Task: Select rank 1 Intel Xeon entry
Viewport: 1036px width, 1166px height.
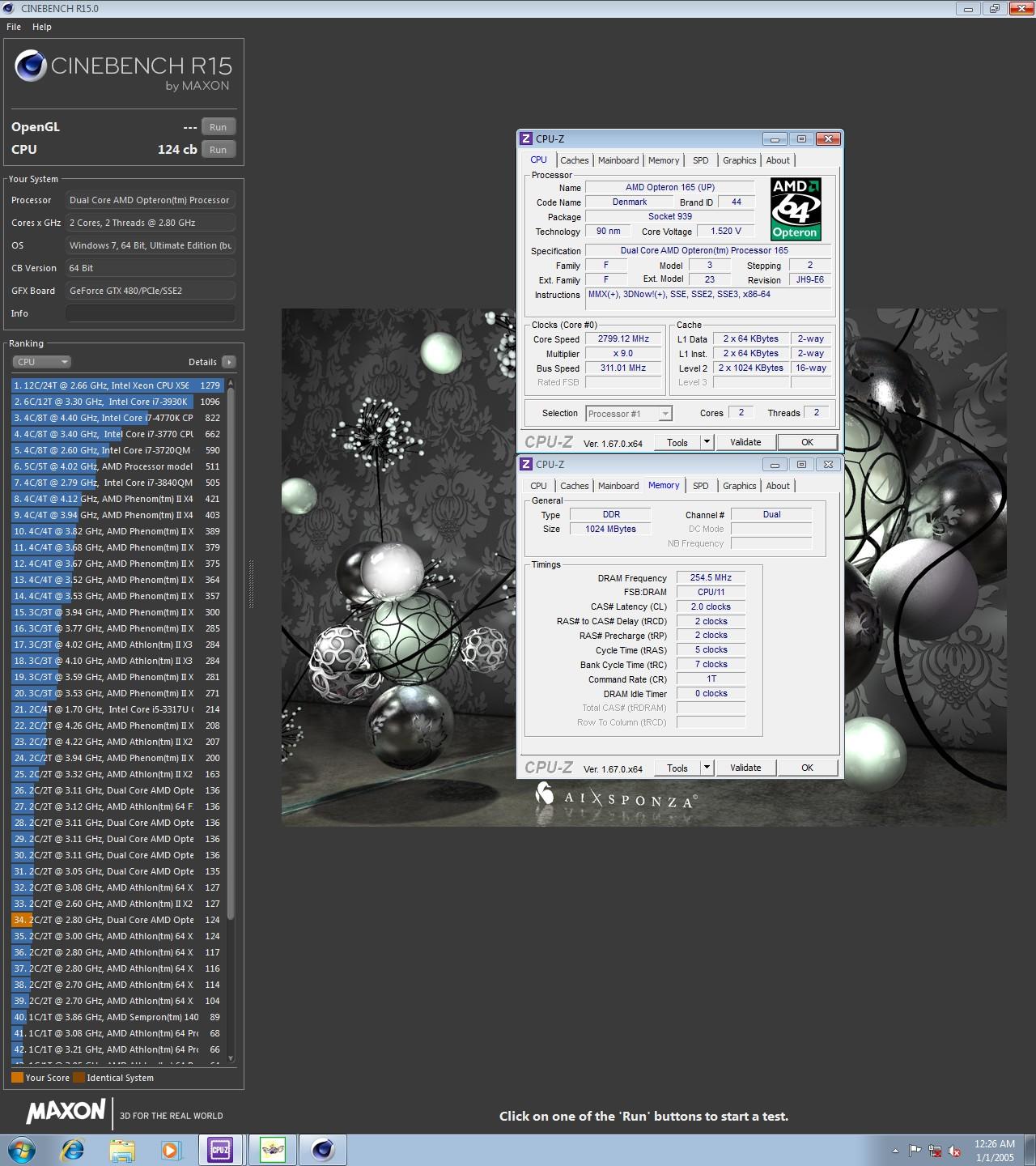Action: [117, 385]
